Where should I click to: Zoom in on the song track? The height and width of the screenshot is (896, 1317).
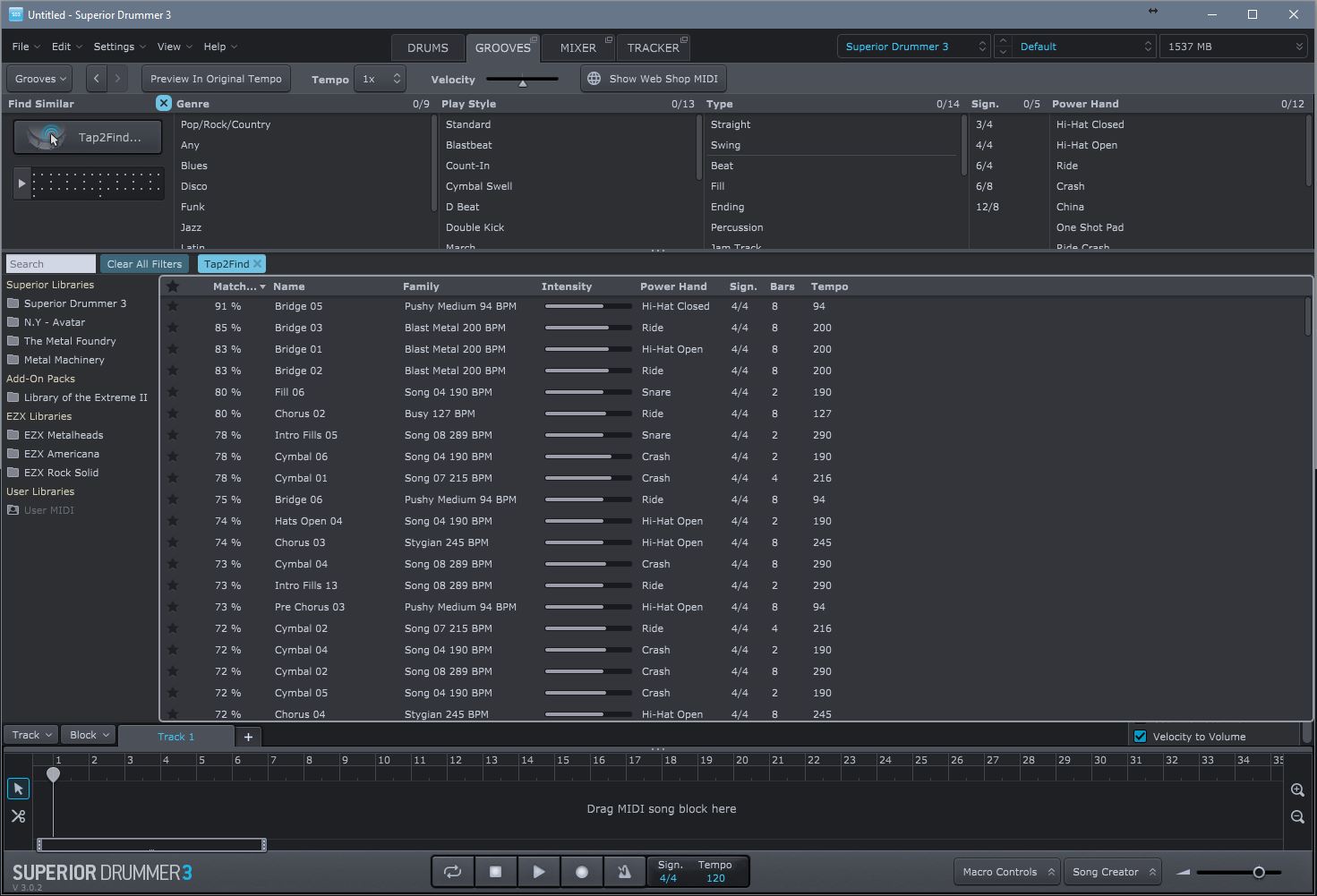1297,789
